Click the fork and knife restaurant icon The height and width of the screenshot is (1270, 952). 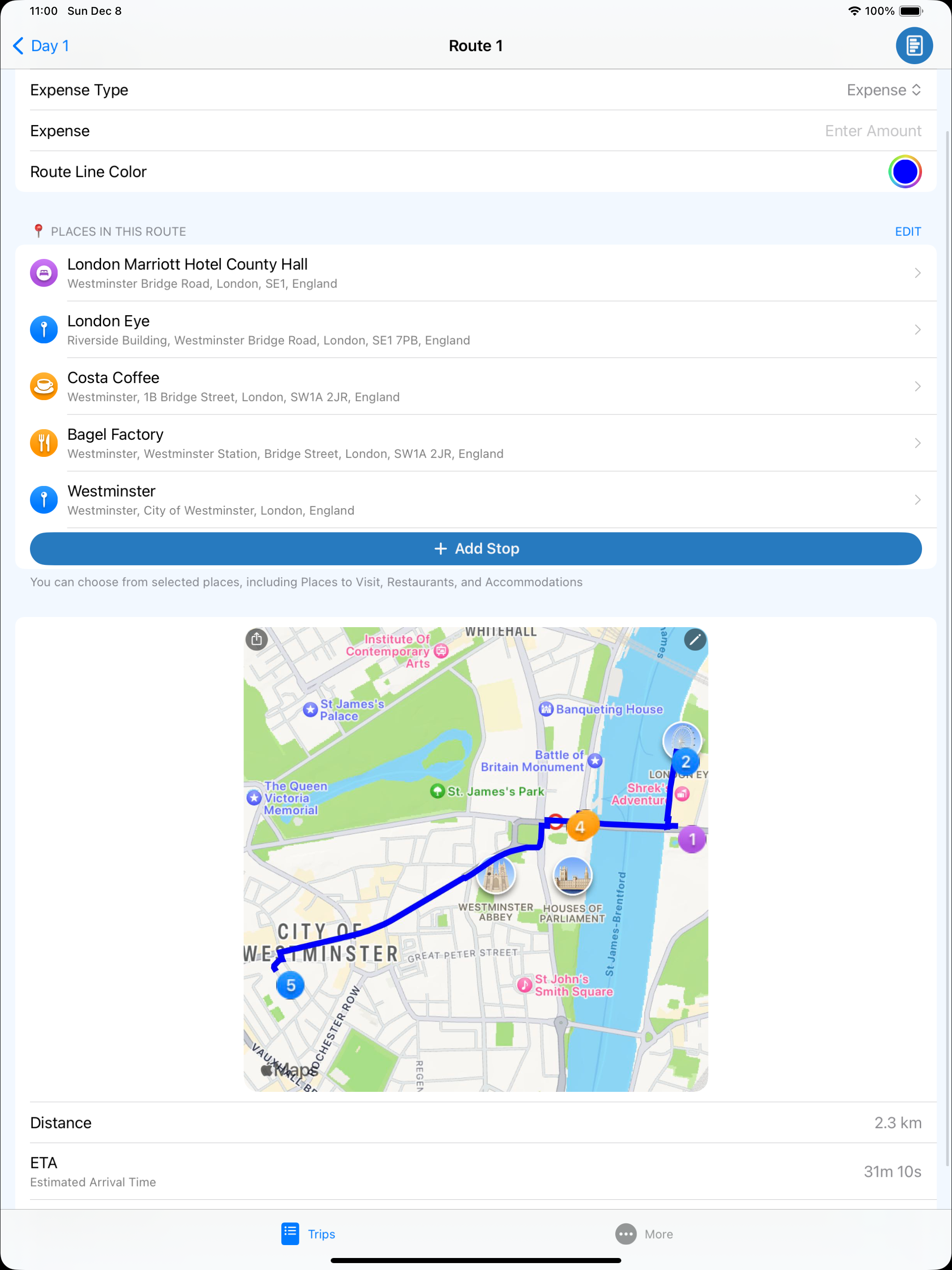[x=44, y=443]
